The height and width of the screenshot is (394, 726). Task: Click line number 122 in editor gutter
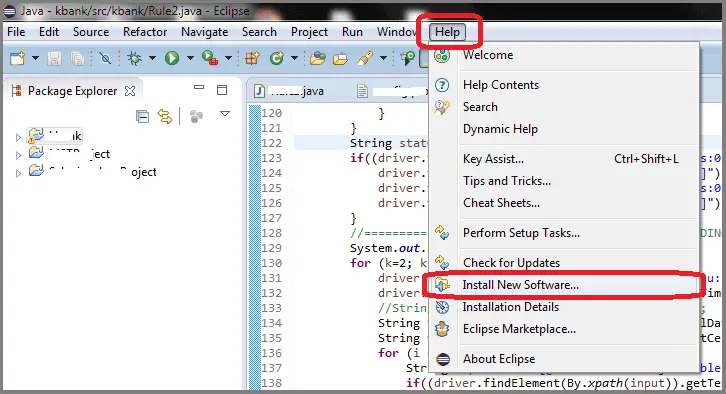(271, 143)
